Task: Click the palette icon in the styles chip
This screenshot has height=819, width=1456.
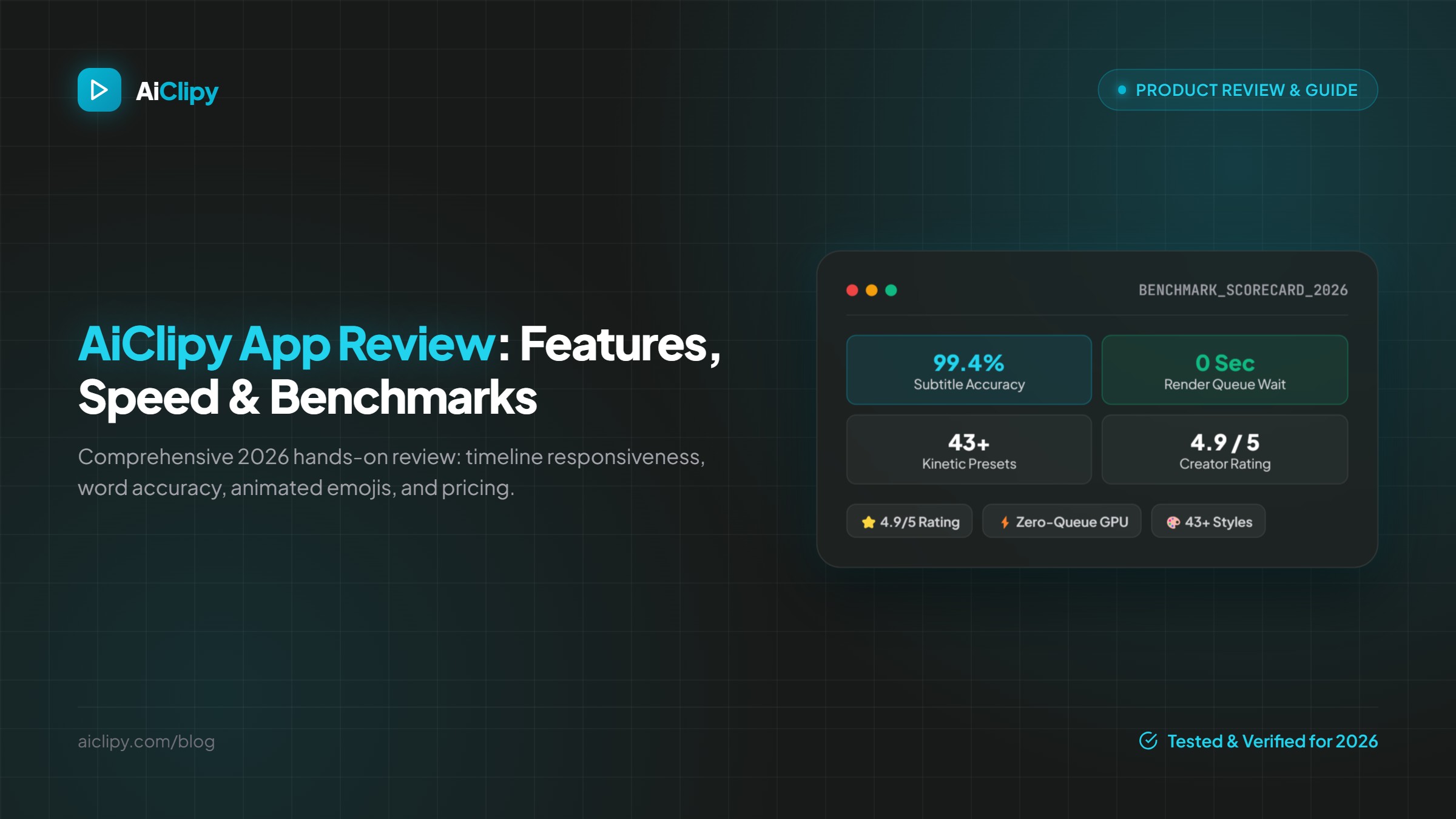Action: tap(1173, 522)
